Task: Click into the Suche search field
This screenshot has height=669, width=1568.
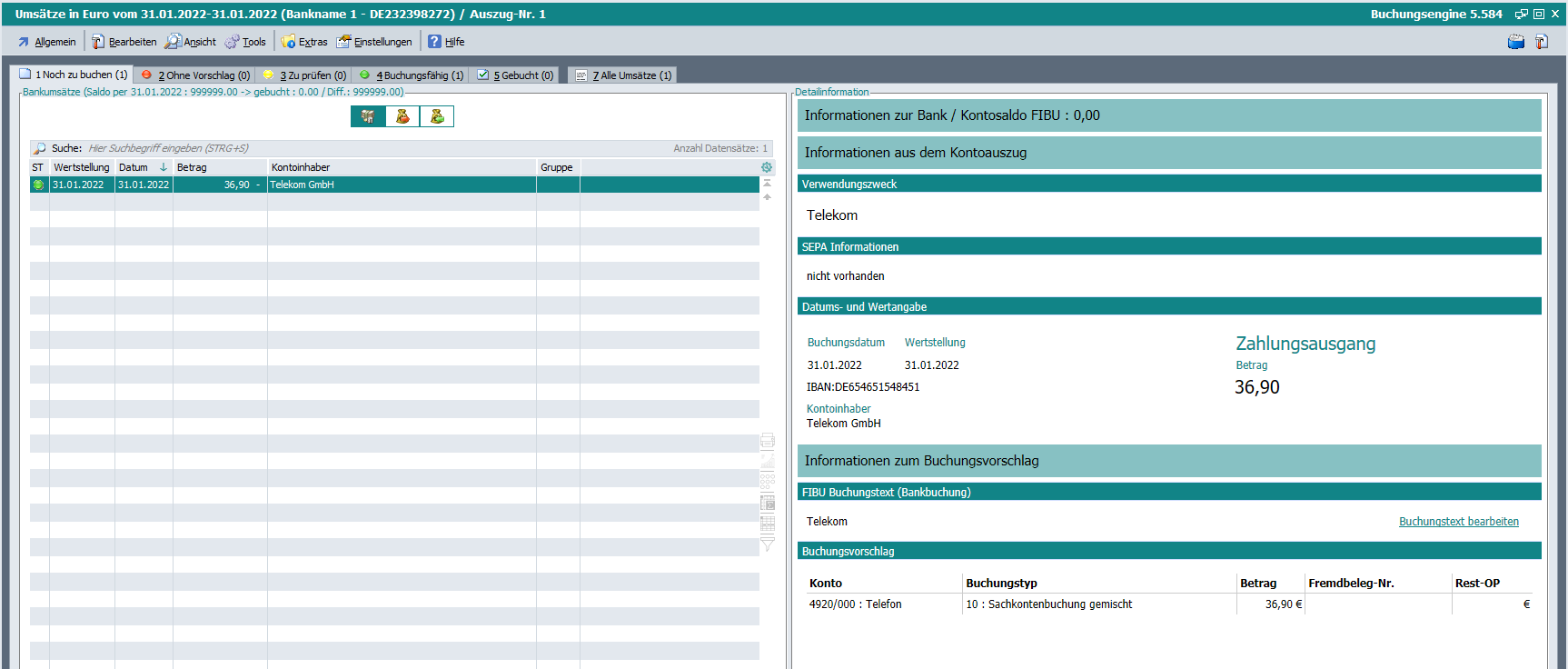Action: click(x=363, y=148)
